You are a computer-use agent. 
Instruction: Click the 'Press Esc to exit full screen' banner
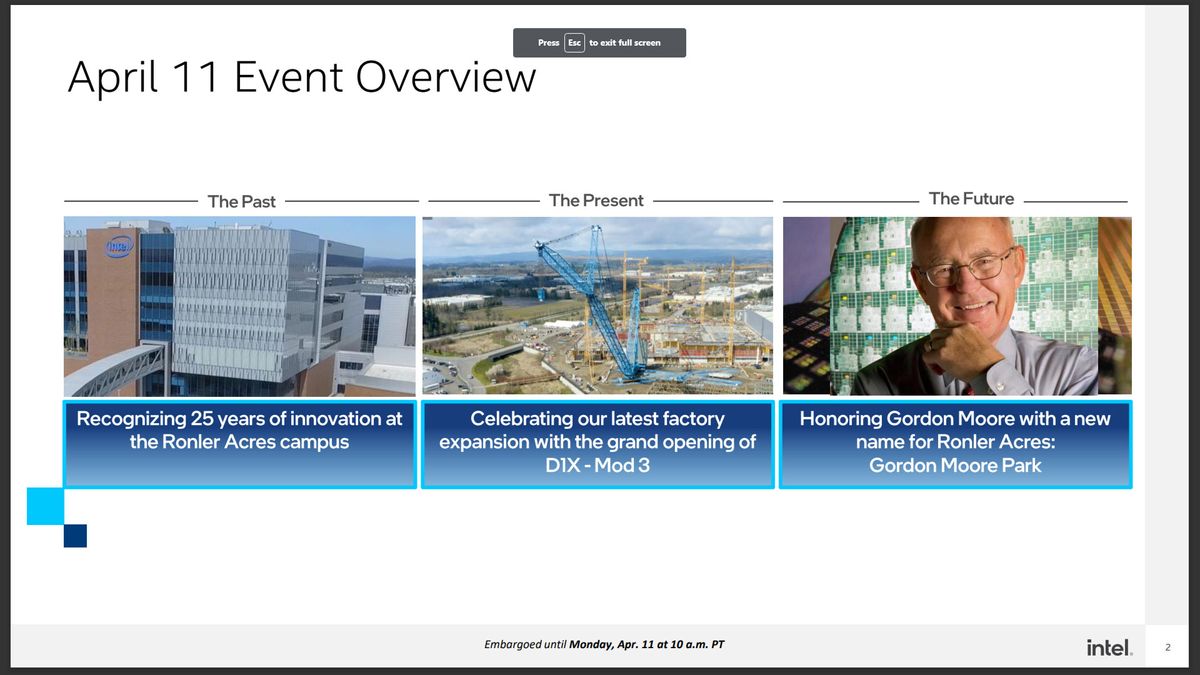tap(600, 43)
